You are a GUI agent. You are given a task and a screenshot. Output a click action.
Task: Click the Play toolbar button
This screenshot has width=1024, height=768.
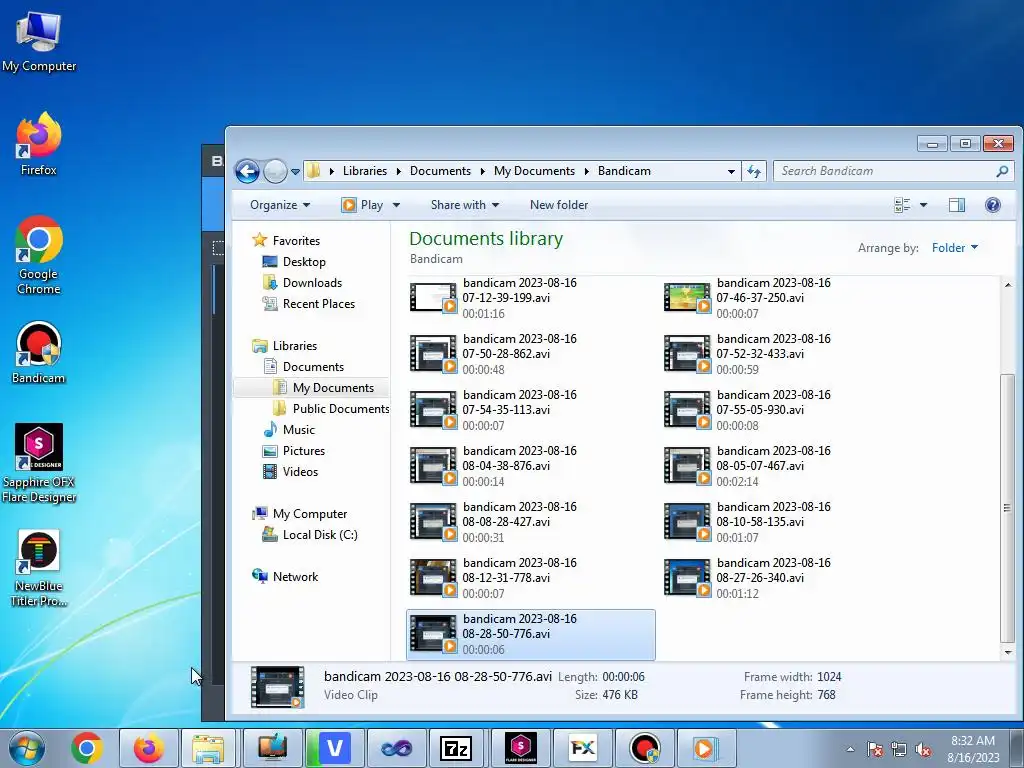[362, 205]
